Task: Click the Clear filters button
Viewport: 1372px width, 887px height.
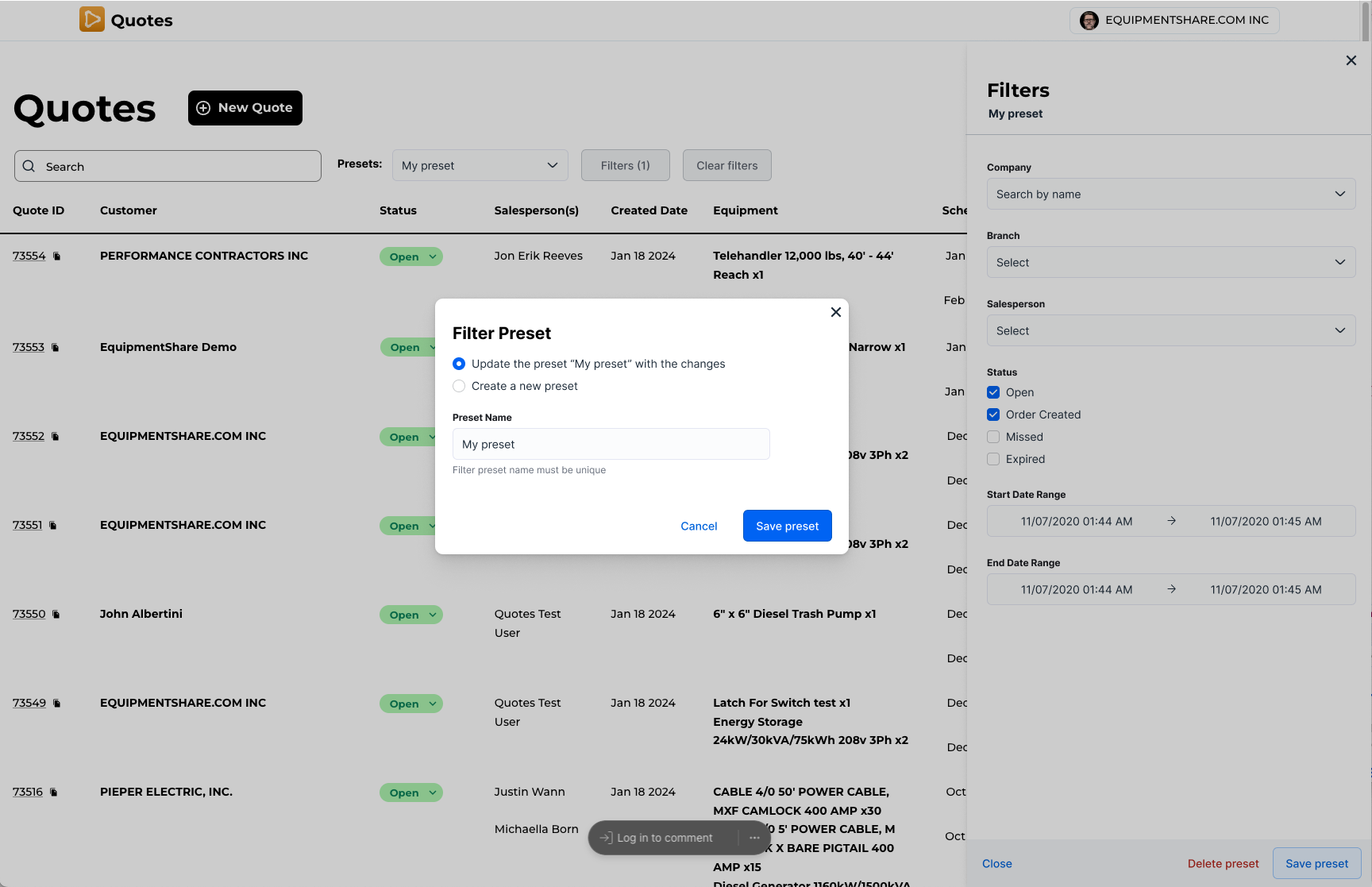Action: coord(727,165)
